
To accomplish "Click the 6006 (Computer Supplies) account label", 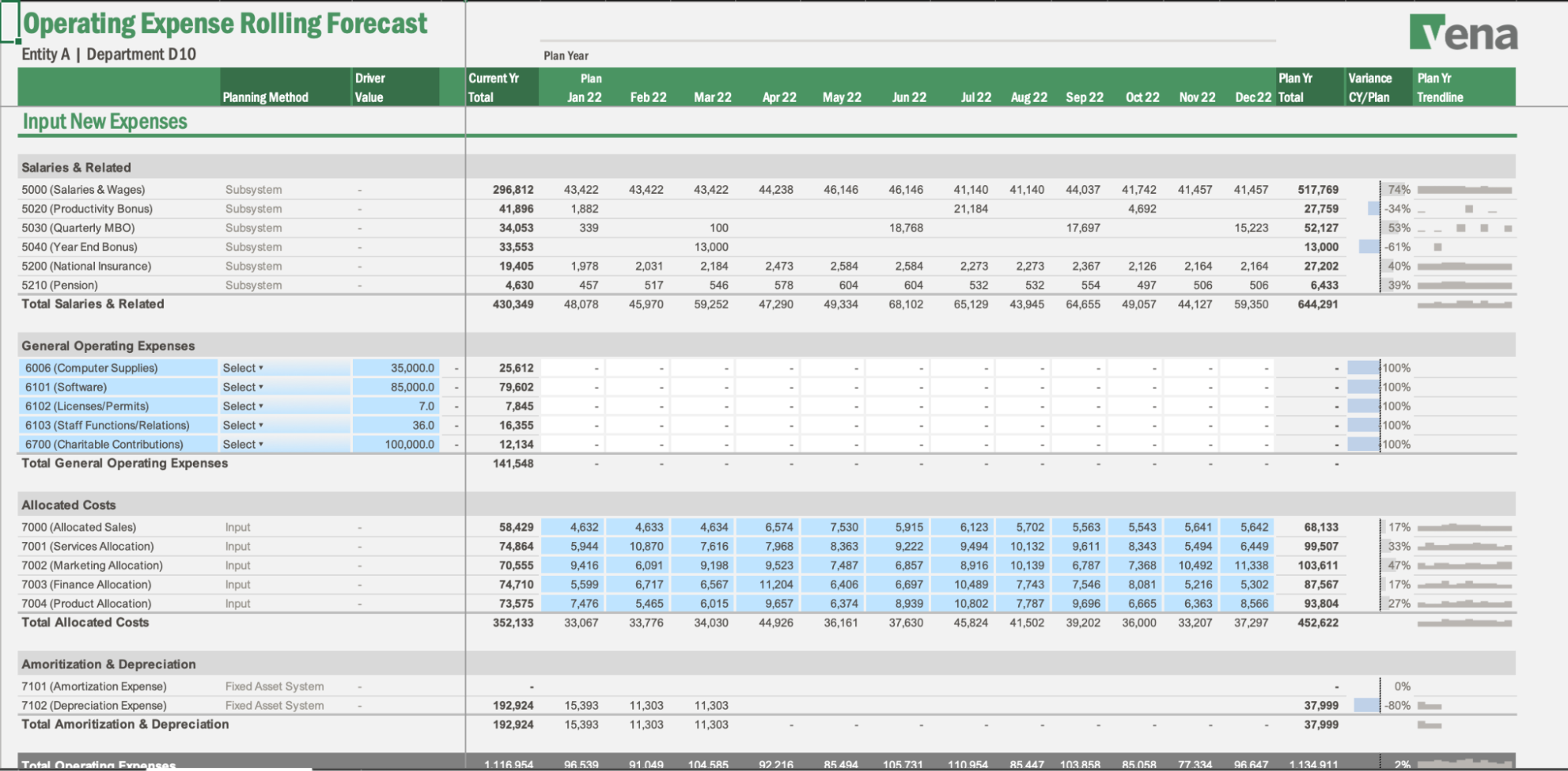I will (x=91, y=368).
